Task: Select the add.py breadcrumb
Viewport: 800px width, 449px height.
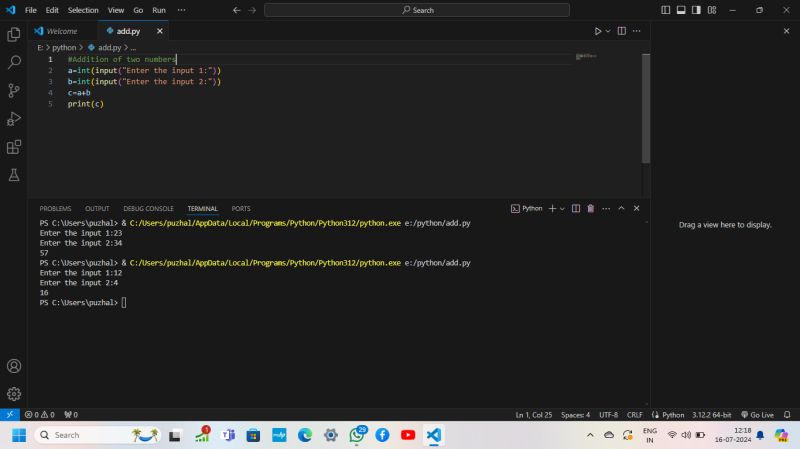Action: tap(105, 47)
